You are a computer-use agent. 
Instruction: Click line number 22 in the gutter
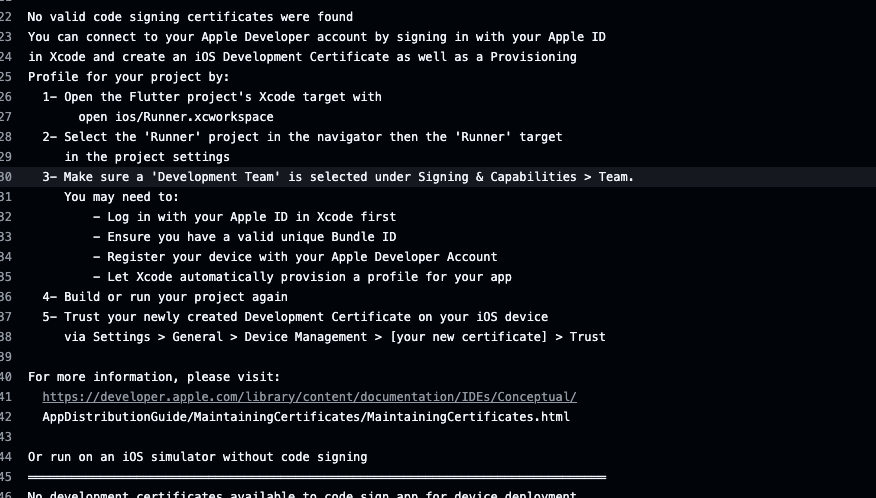[x=6, y=17]
